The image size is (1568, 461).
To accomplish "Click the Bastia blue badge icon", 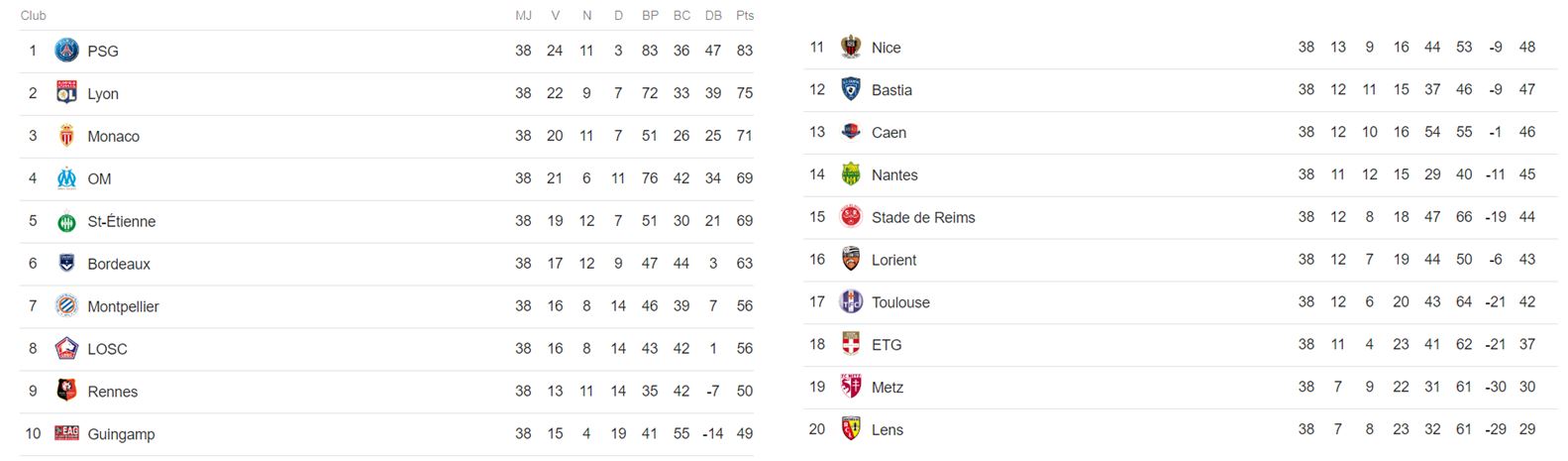I will pos(851,89).
